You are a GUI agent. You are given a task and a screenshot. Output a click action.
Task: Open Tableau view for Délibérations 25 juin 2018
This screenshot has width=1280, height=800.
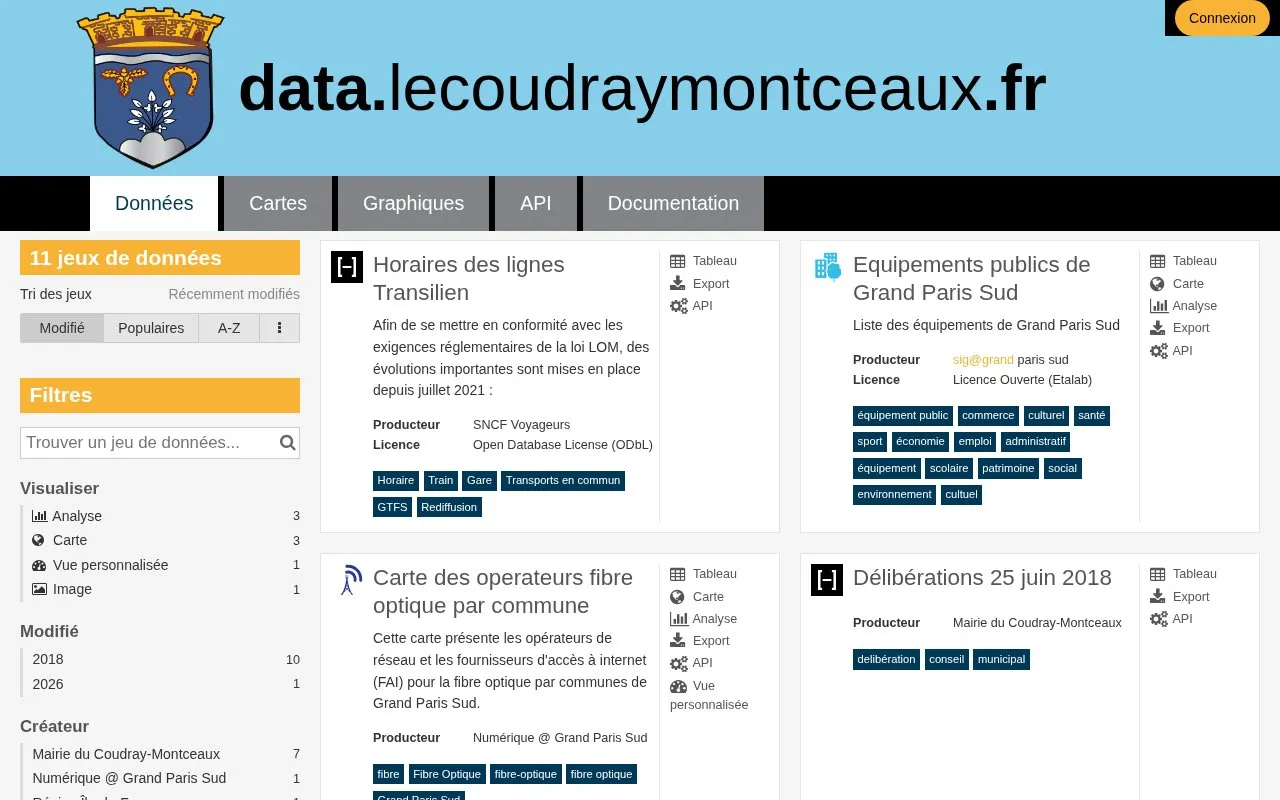tap(1184, 574)
